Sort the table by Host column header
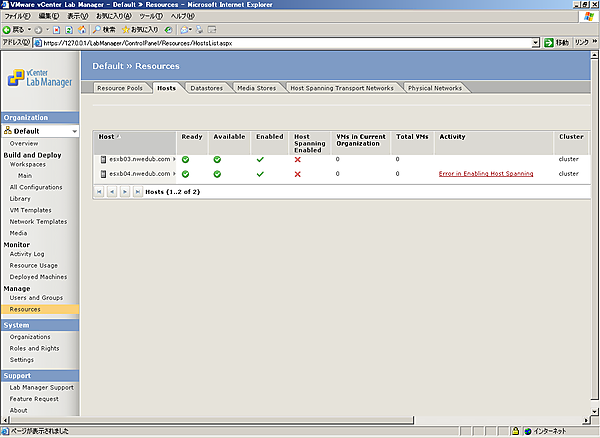 click(x=106, y=136)
